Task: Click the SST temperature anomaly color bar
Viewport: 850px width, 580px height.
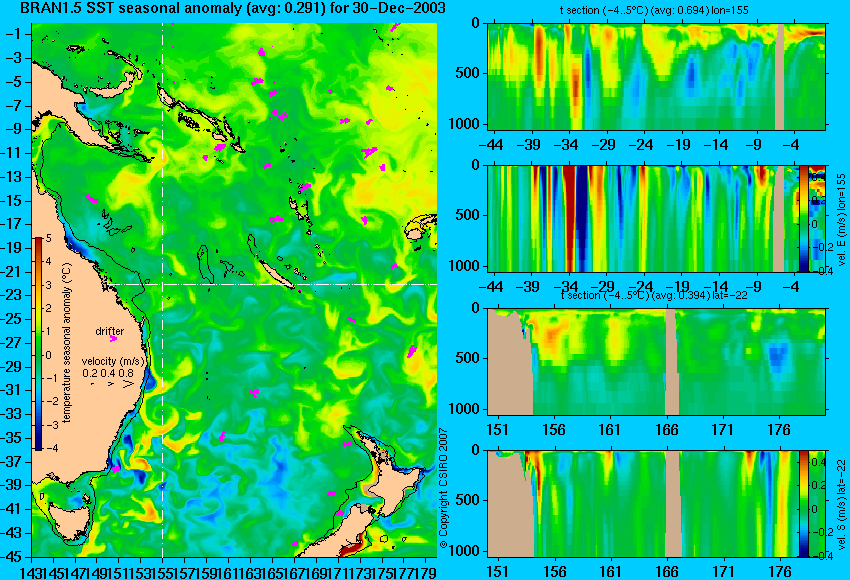Action: pos(39,344)
